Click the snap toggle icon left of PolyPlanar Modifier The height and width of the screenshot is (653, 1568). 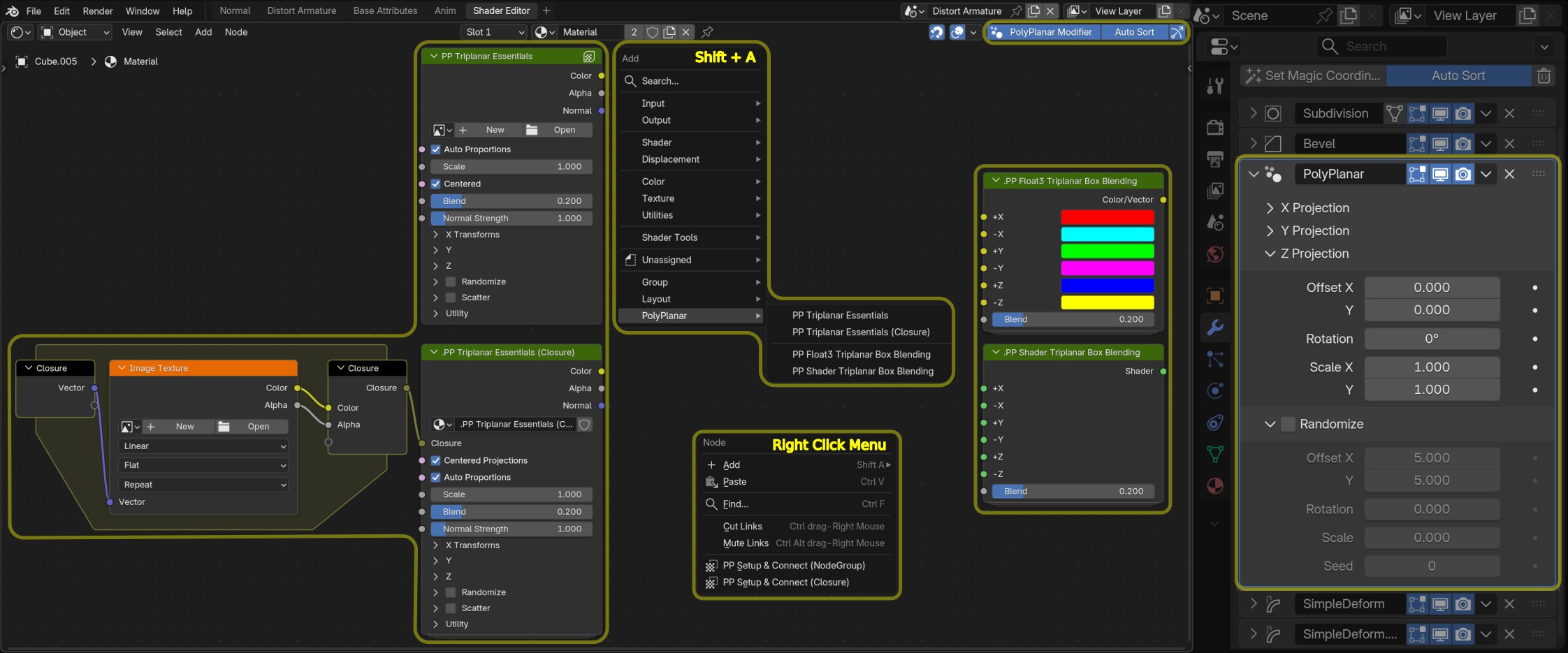coord(936,32)
